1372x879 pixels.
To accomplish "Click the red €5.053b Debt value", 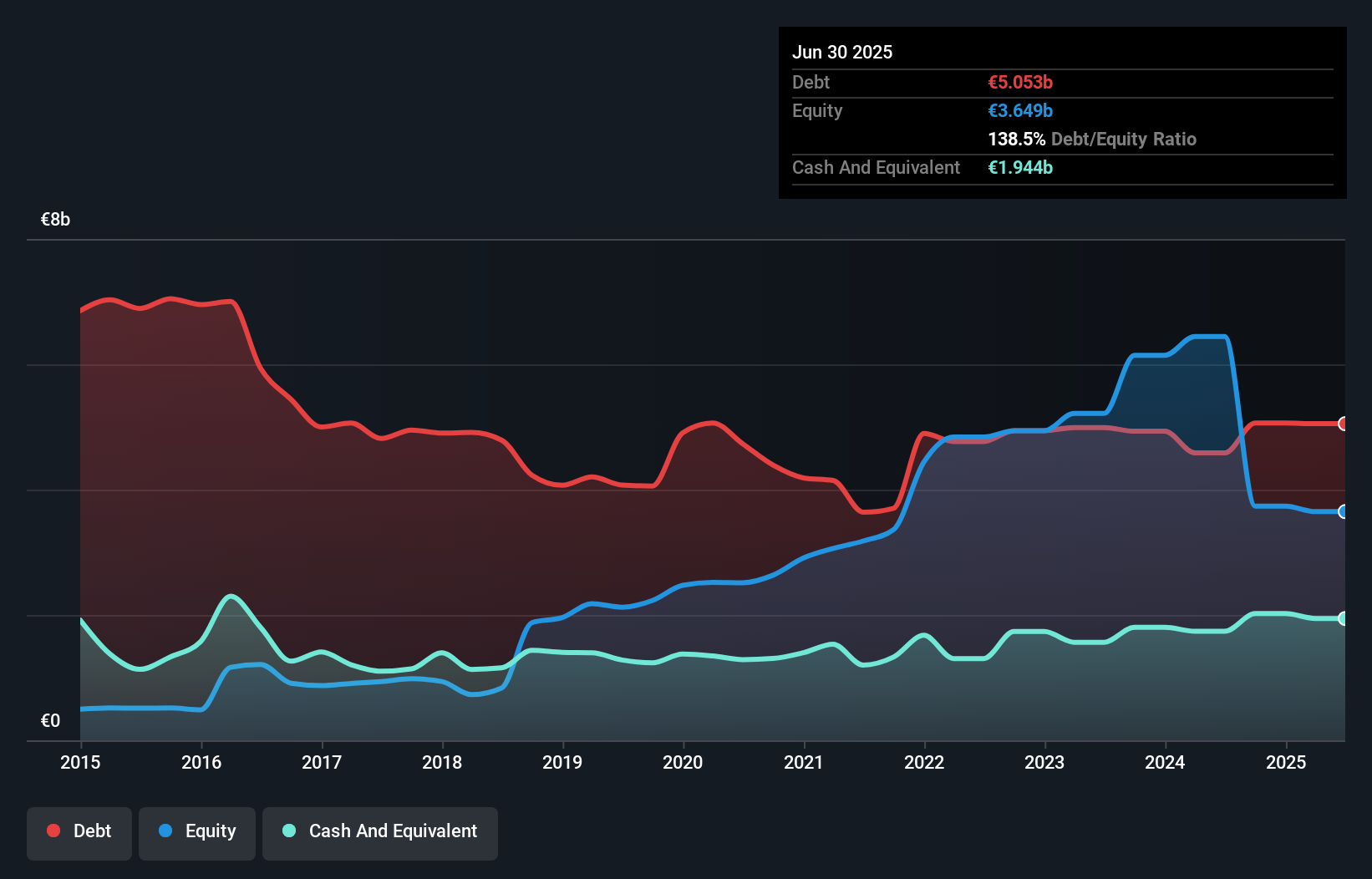I will click(1019, 82).
